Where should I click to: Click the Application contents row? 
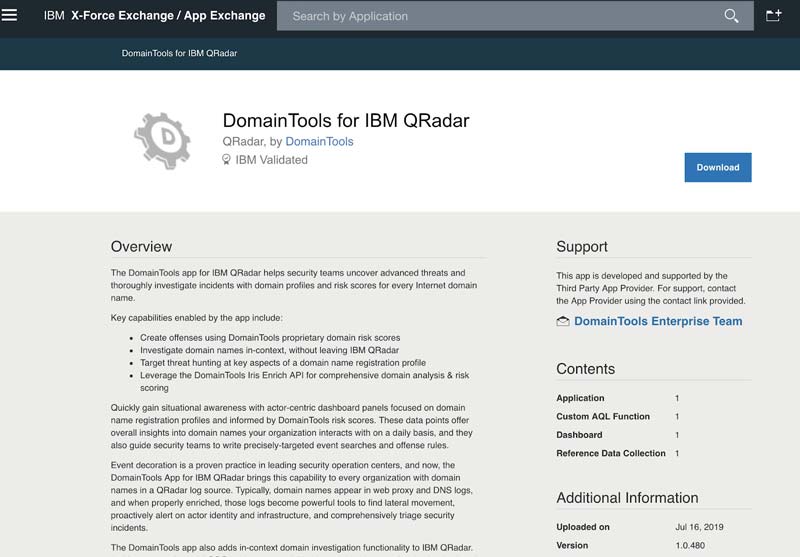(x=618, y=398)
